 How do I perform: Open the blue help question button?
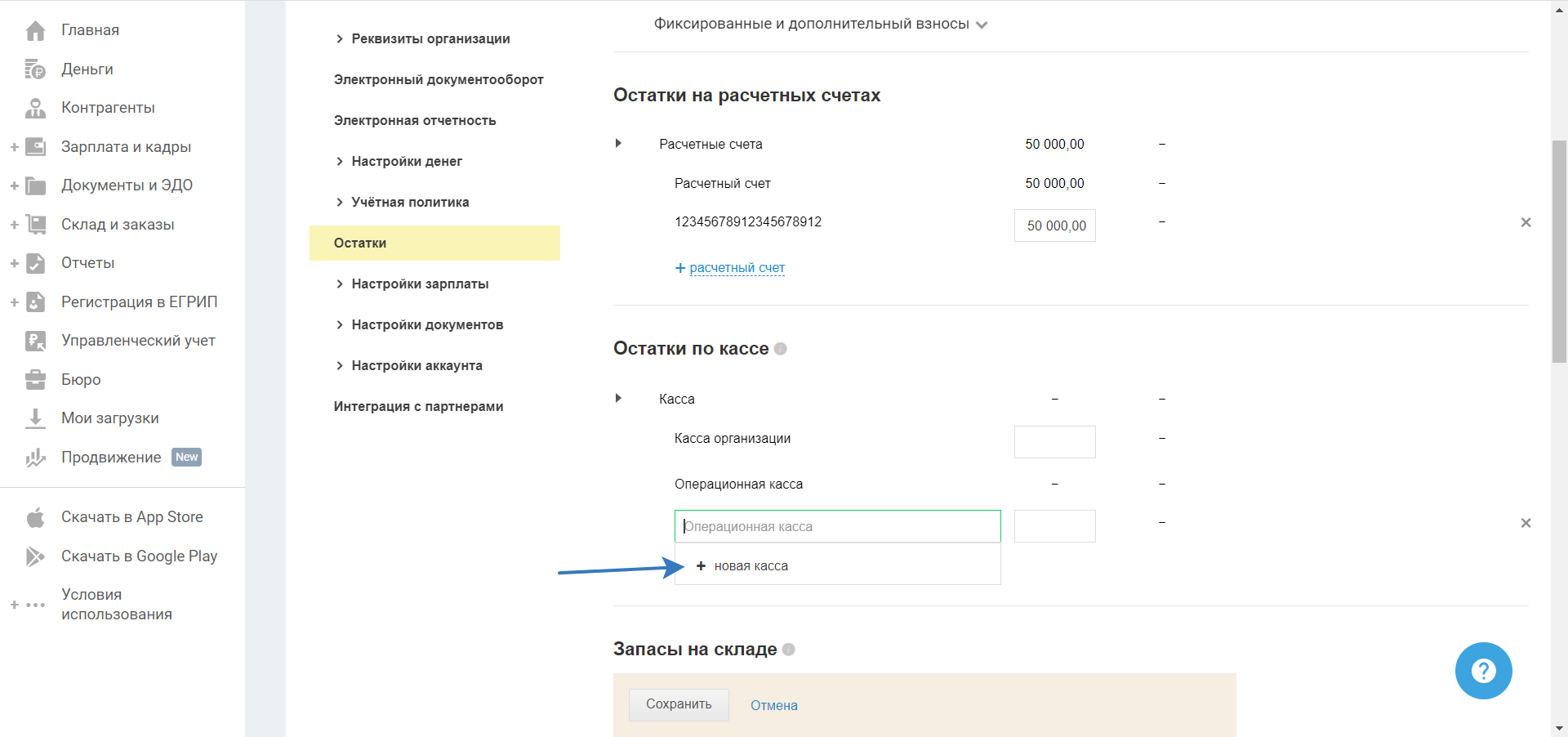pyautogui.click(x=1483, y=671)
